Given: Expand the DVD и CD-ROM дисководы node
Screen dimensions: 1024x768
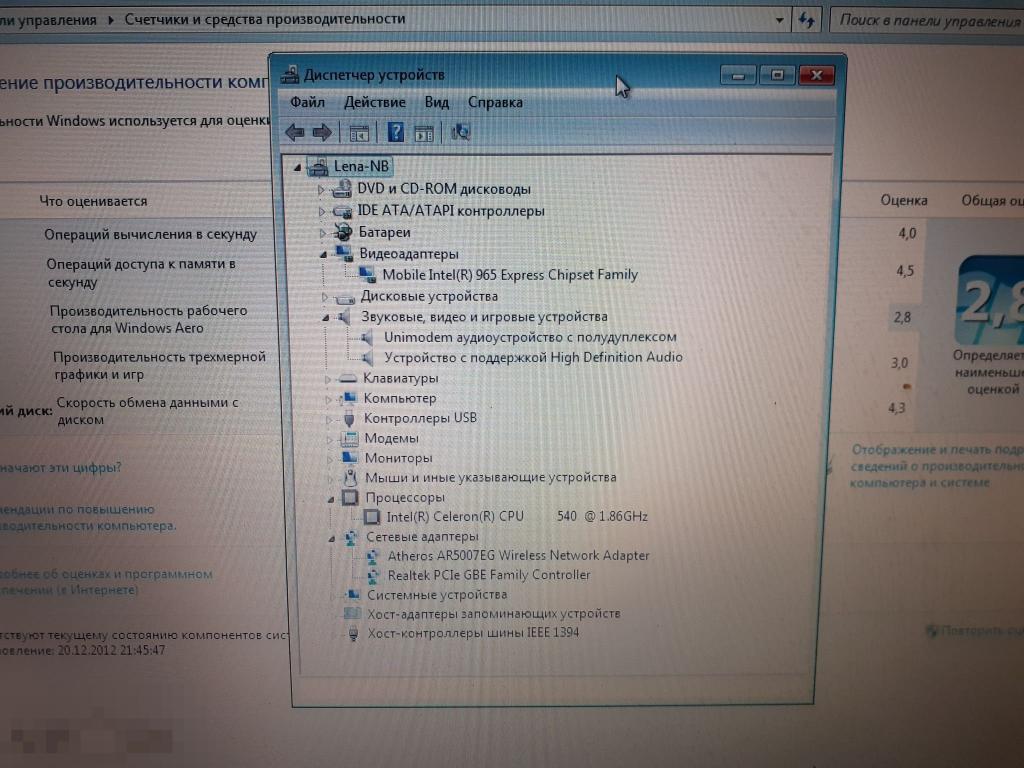Looking at the screenshot, I should (x=321, y=189).
